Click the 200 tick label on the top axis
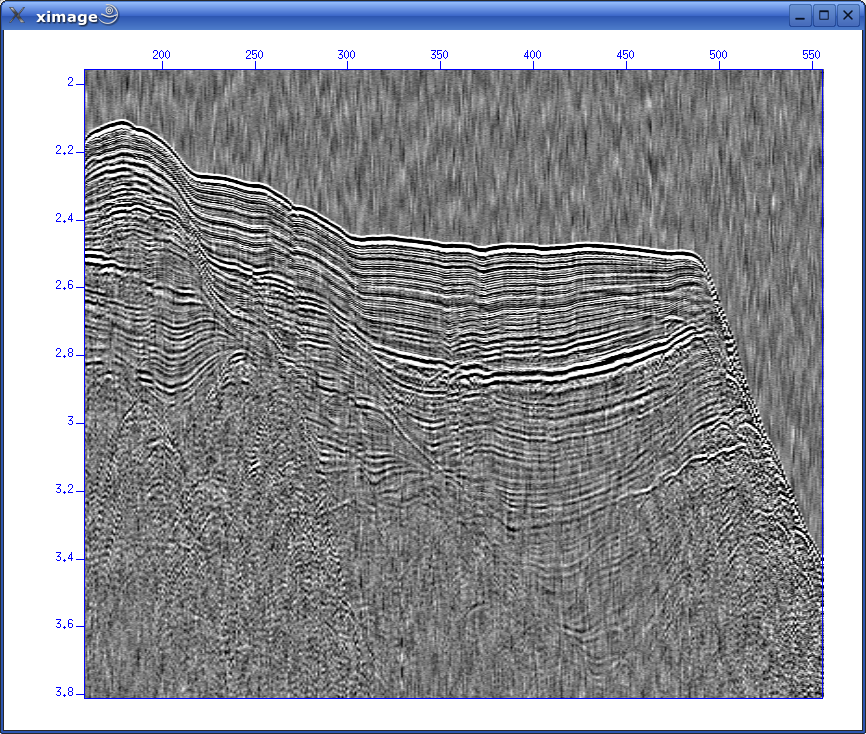Viewport: 866px width, 734px height. (162, 54)
